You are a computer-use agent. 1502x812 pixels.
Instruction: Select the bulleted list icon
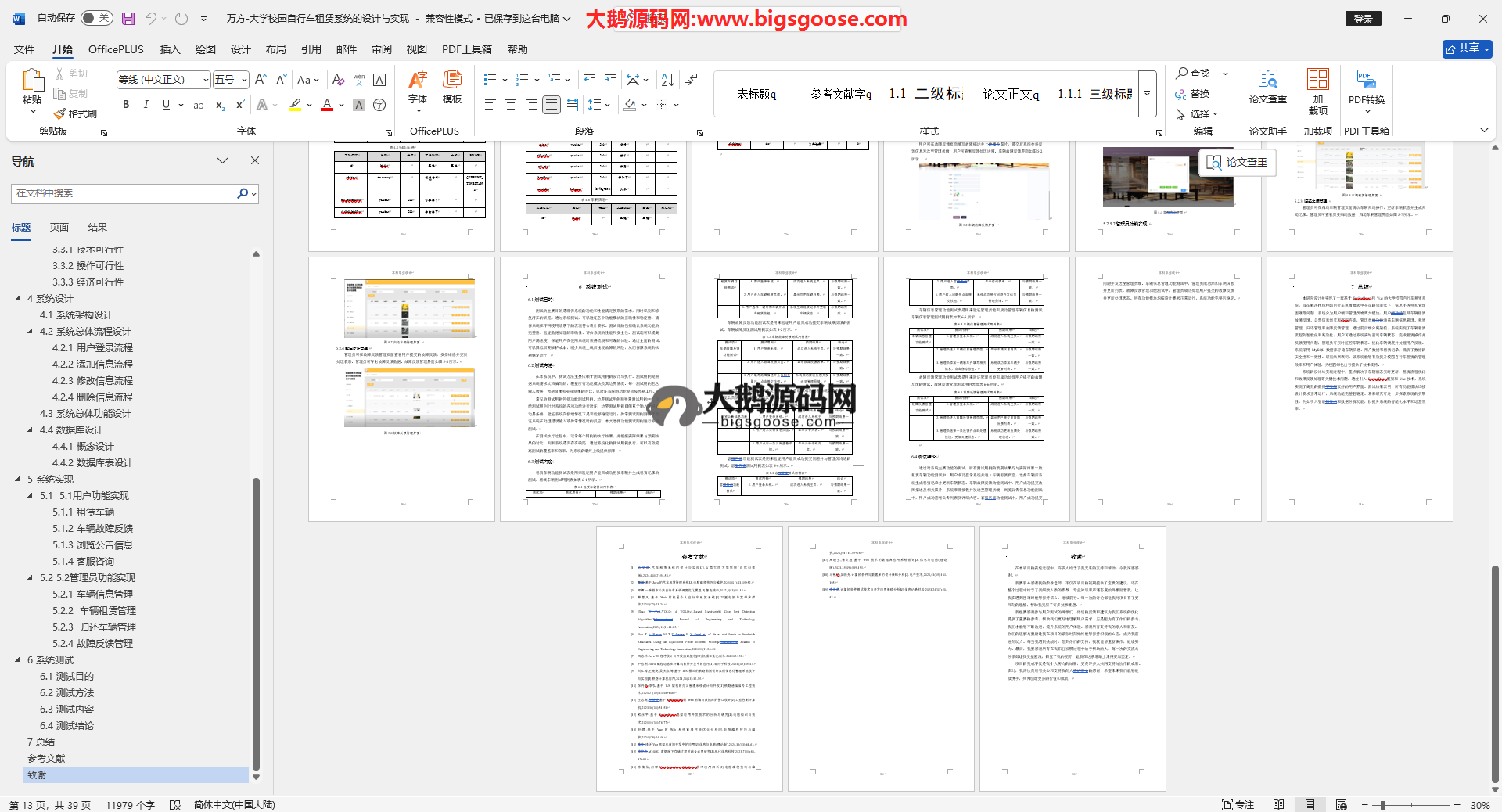(x=490, y=80)
